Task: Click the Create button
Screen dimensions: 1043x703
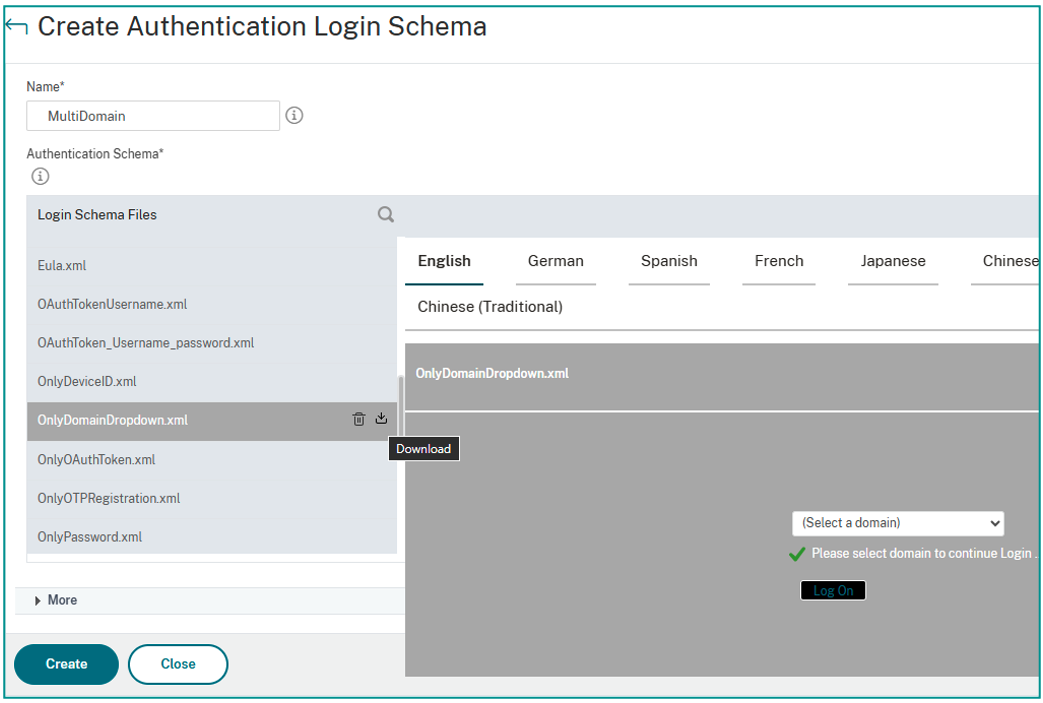Action: coord(65,663)
